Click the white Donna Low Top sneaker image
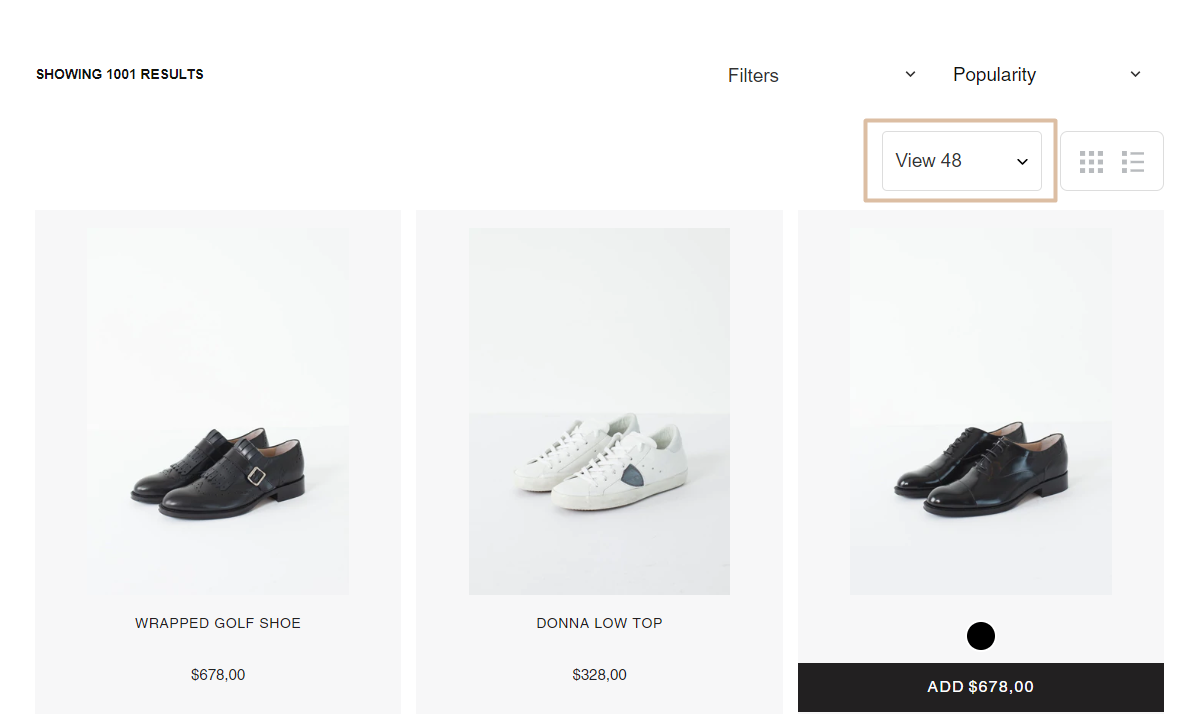This screenshot has height=727, width=1200. click(x=599, y=411)
